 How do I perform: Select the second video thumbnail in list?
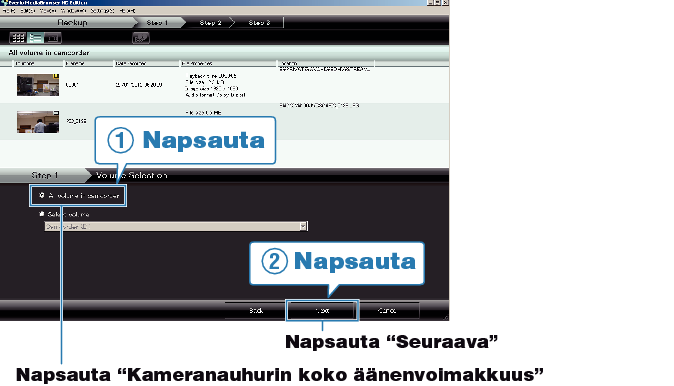(38, 122)
